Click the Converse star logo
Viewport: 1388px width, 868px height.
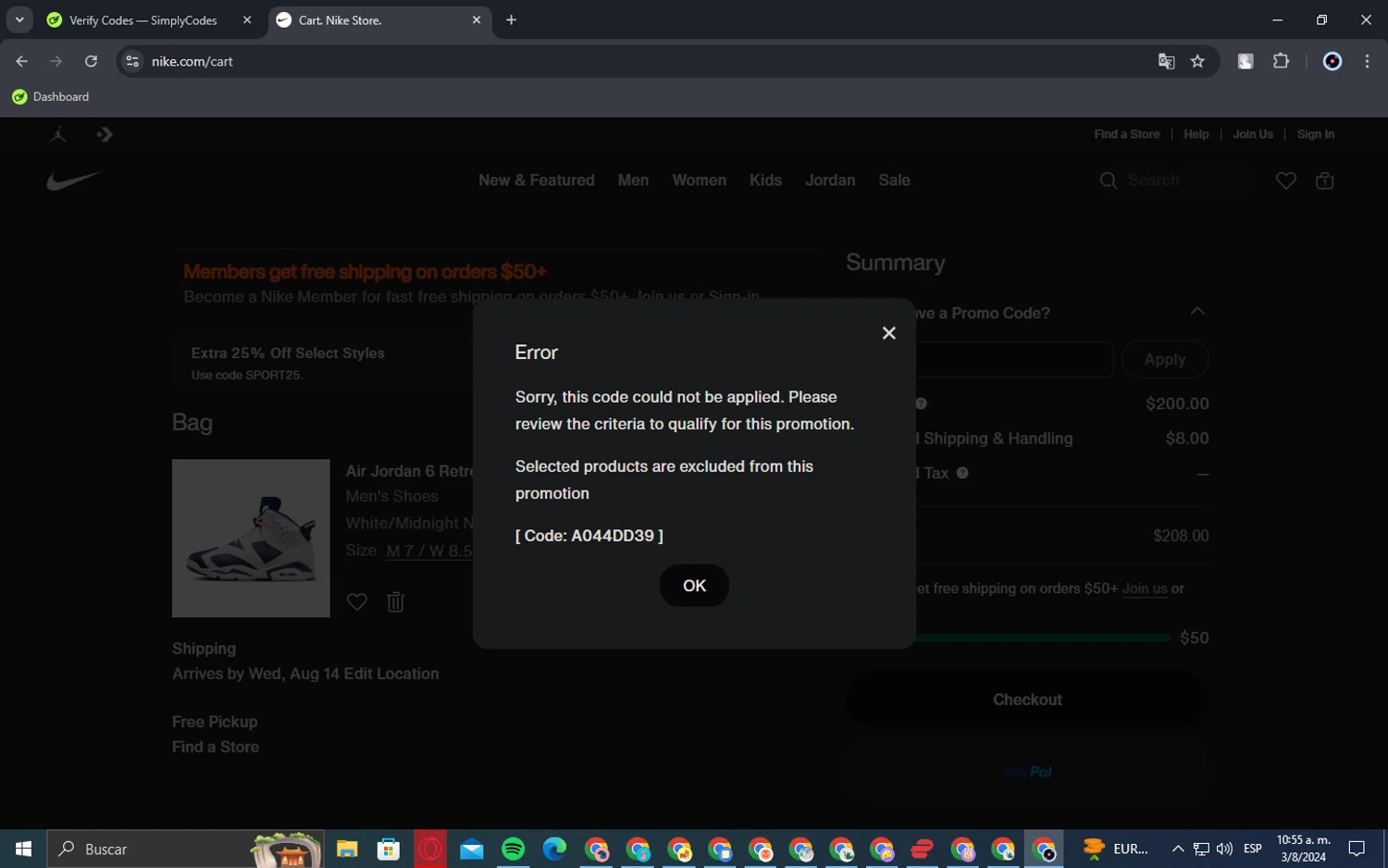104,134
